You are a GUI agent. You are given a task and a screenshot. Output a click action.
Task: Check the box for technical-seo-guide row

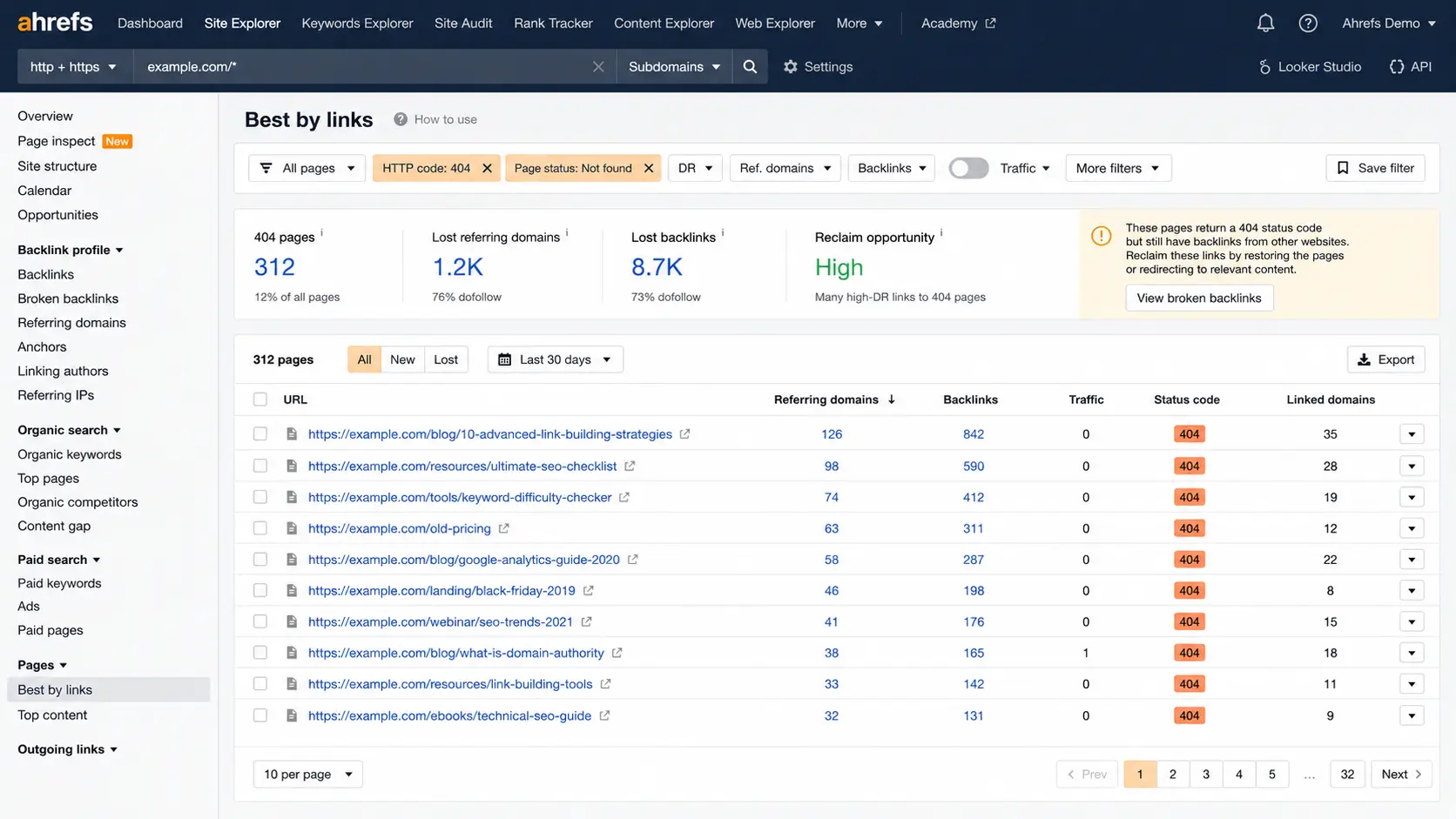point(260,715)
